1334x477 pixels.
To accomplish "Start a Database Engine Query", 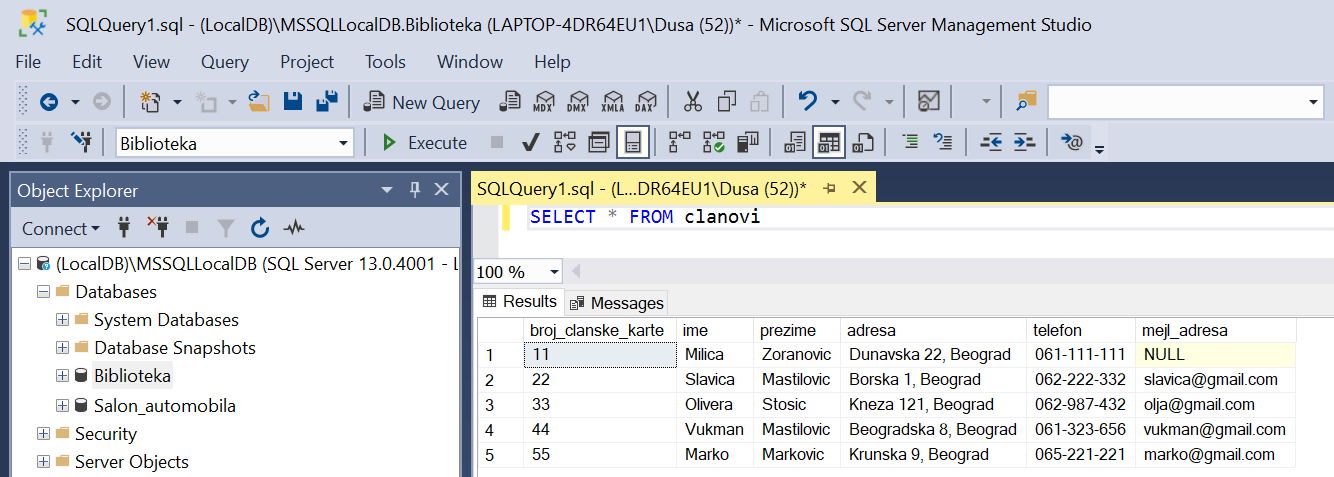I will [510, 101].
